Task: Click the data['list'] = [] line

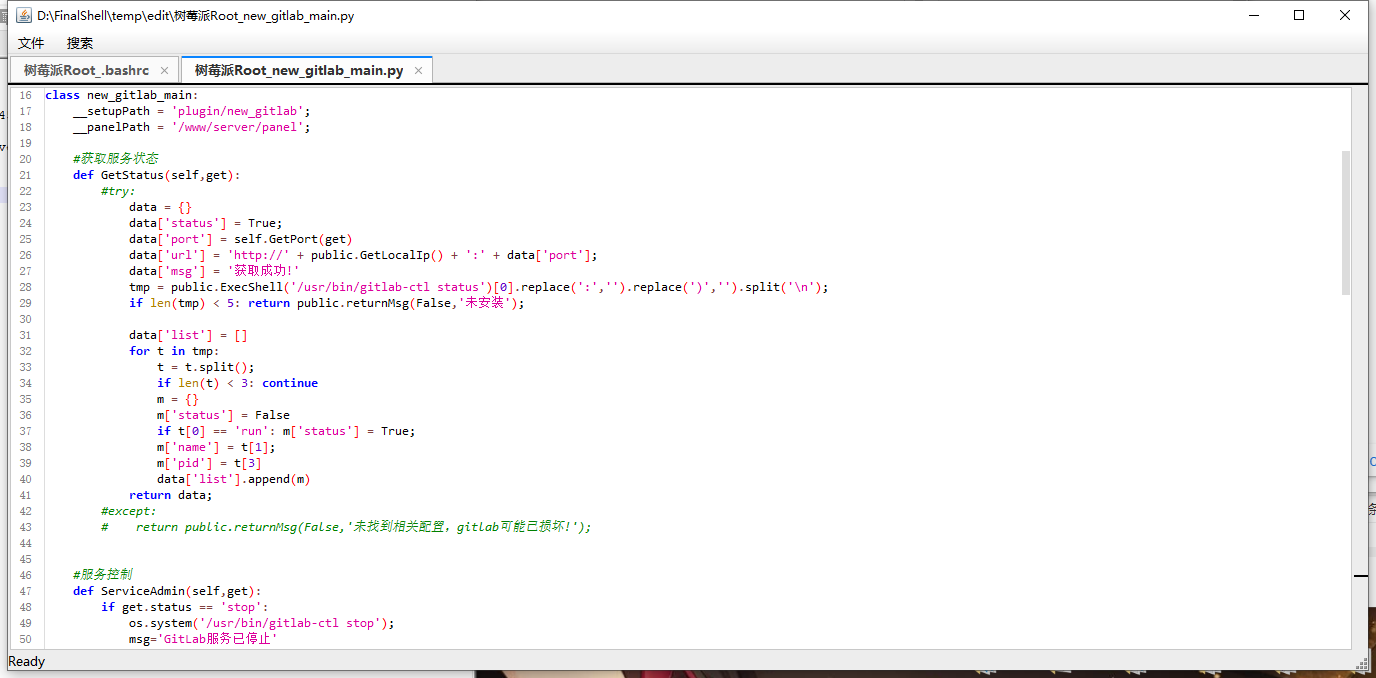Action: tap(188, 335)
